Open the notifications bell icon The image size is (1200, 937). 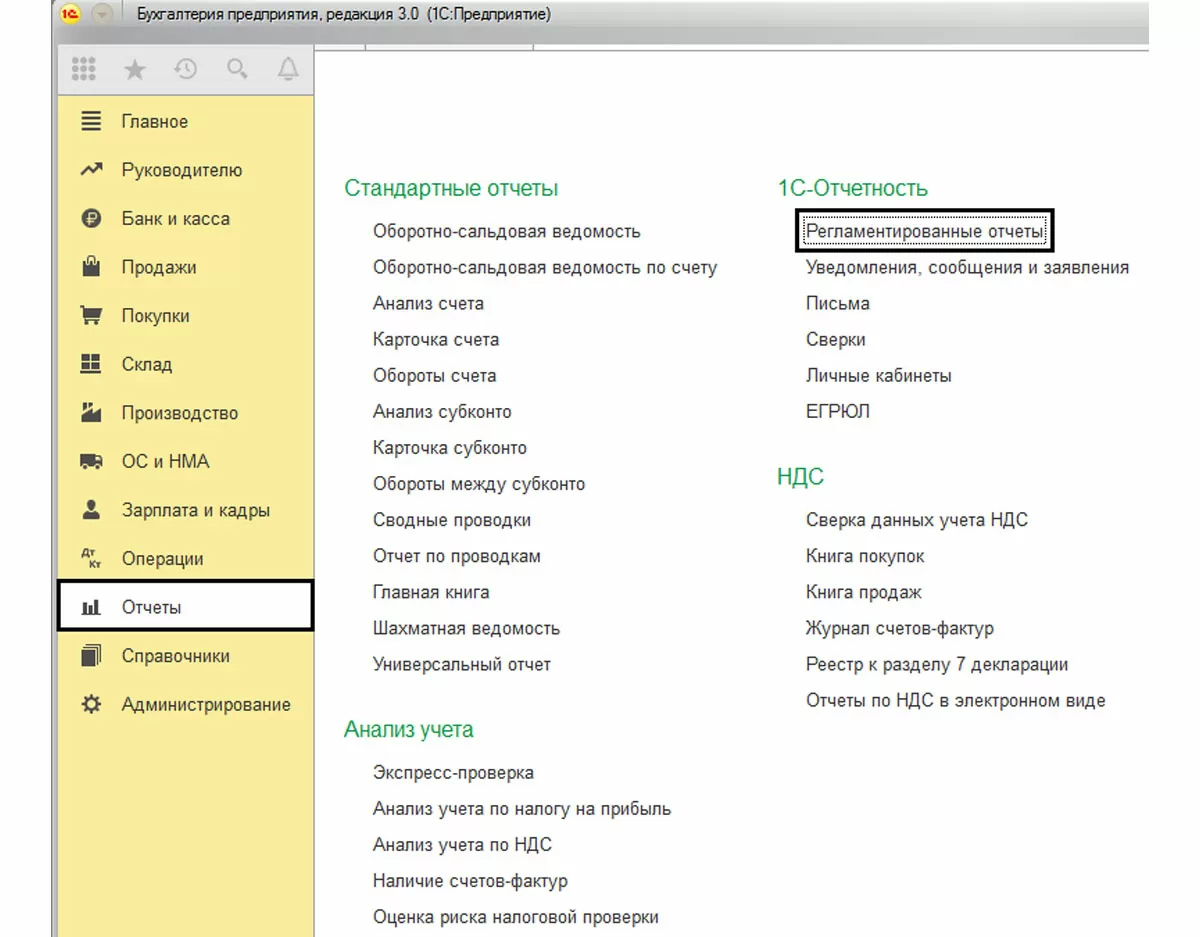(x=288, y=69)
